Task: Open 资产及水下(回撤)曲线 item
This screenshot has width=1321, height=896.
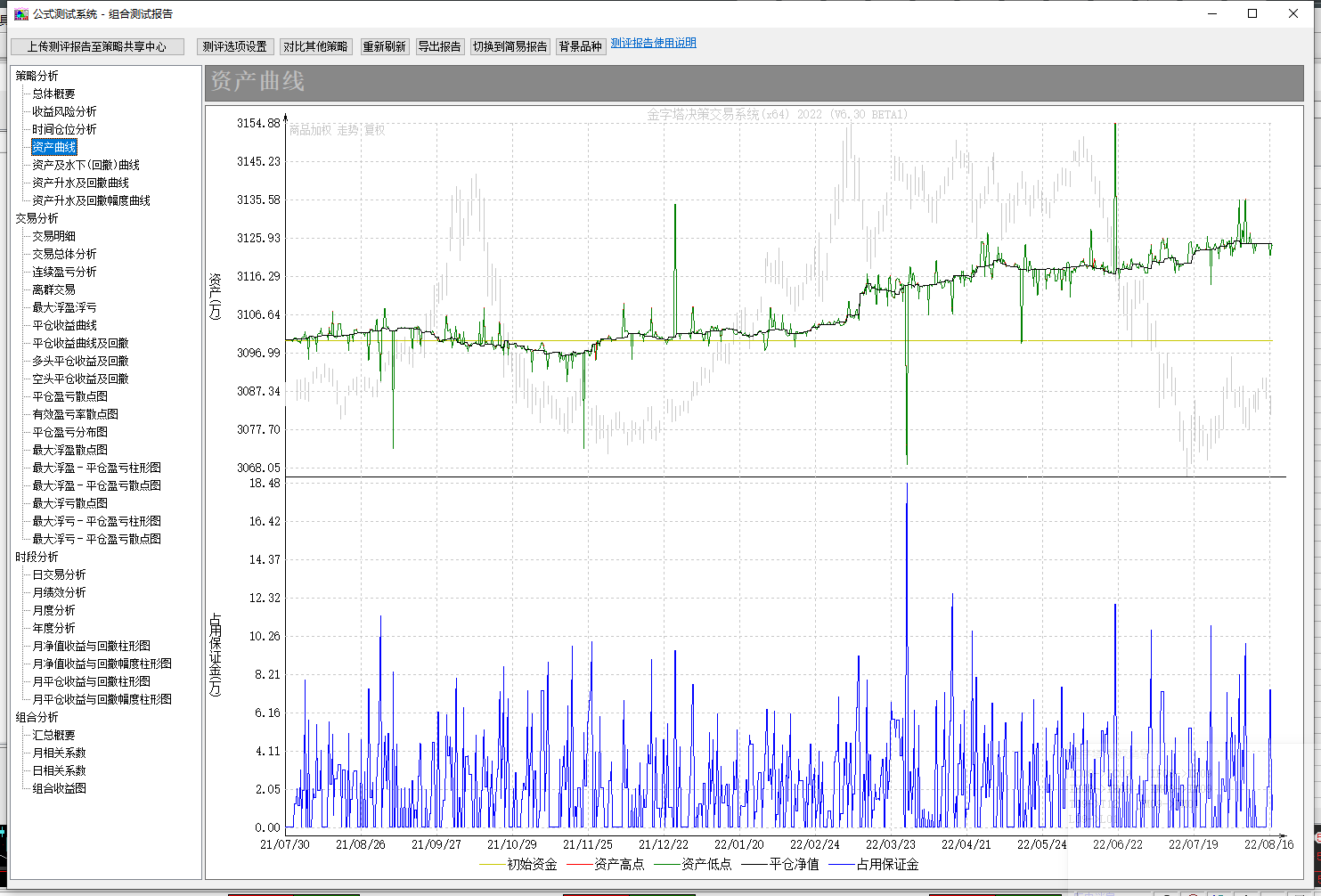Action: pyautogui.click(x=86, y=165)
